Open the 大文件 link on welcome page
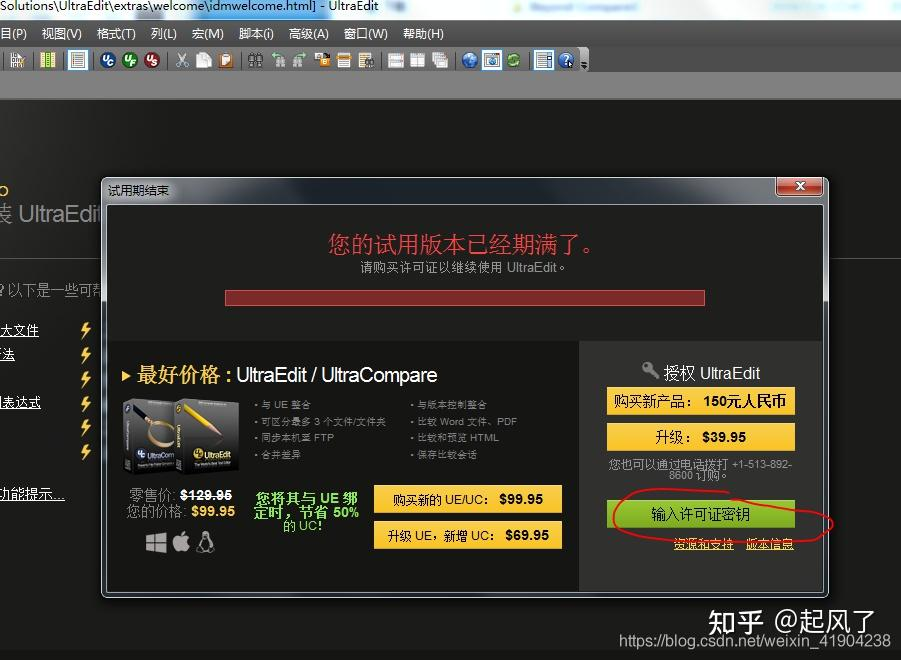Screen dimensions: 901x660 point(20,330)
